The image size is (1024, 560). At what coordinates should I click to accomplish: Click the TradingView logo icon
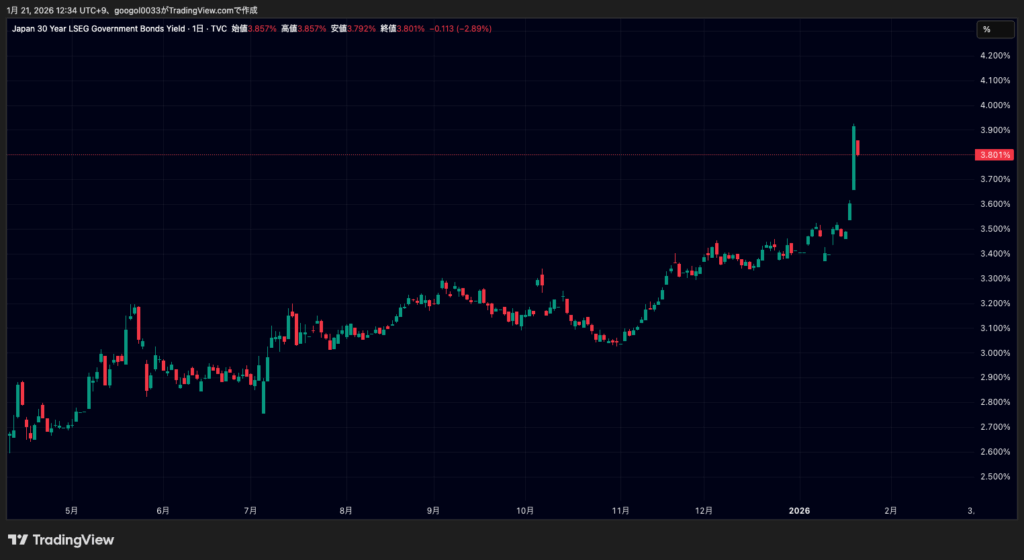click(x=19, y=540)
